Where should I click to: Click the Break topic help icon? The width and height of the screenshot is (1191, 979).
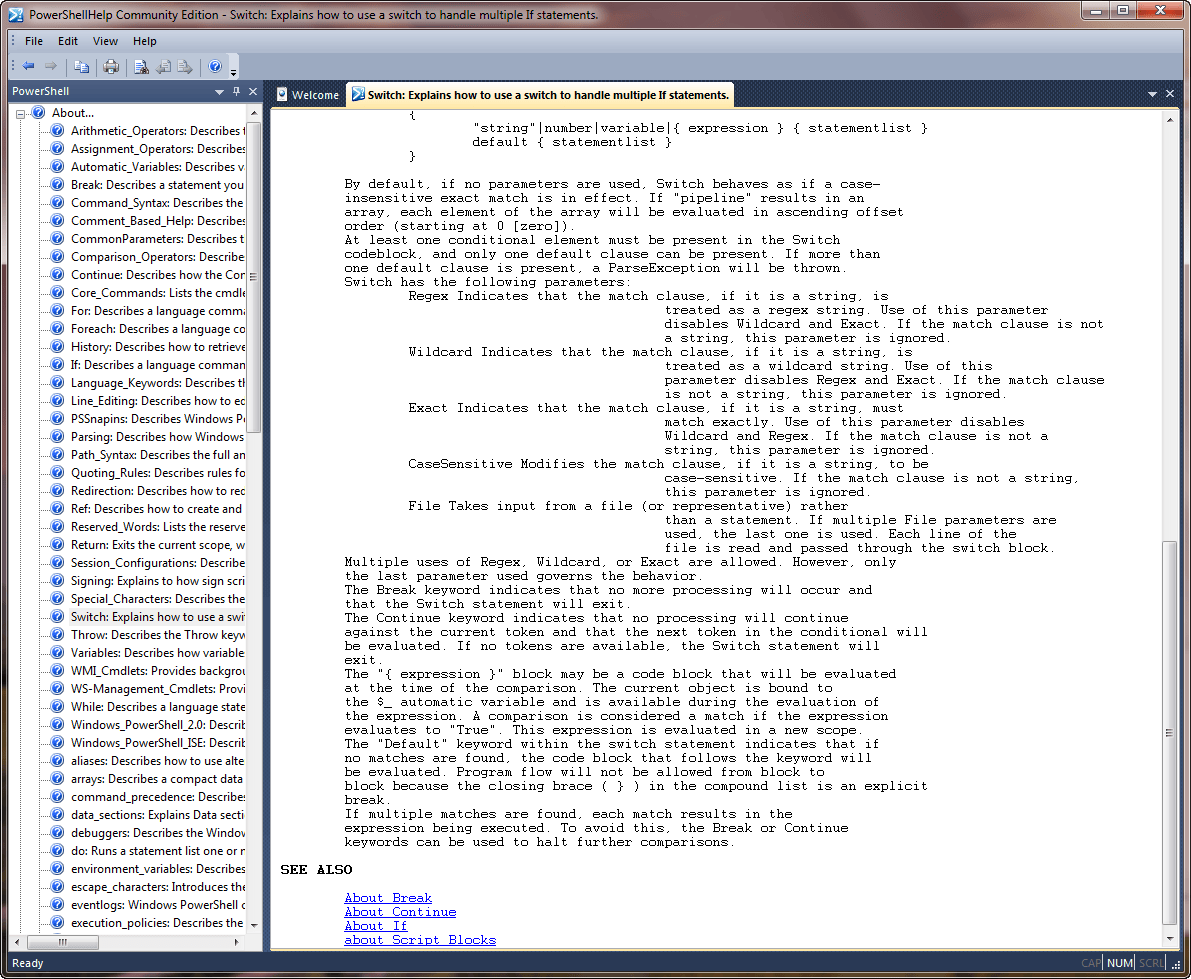point(57,185)
